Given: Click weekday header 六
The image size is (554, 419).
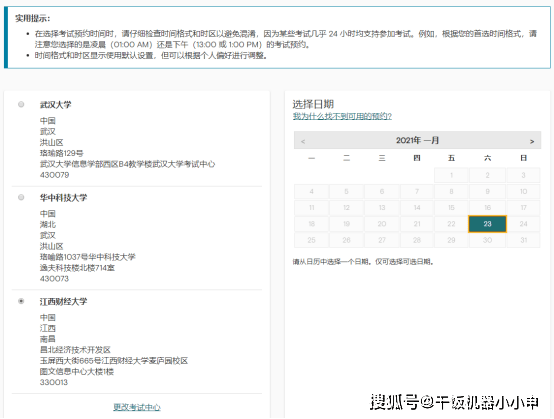Looking at the screenshot, I should [487, 158].
